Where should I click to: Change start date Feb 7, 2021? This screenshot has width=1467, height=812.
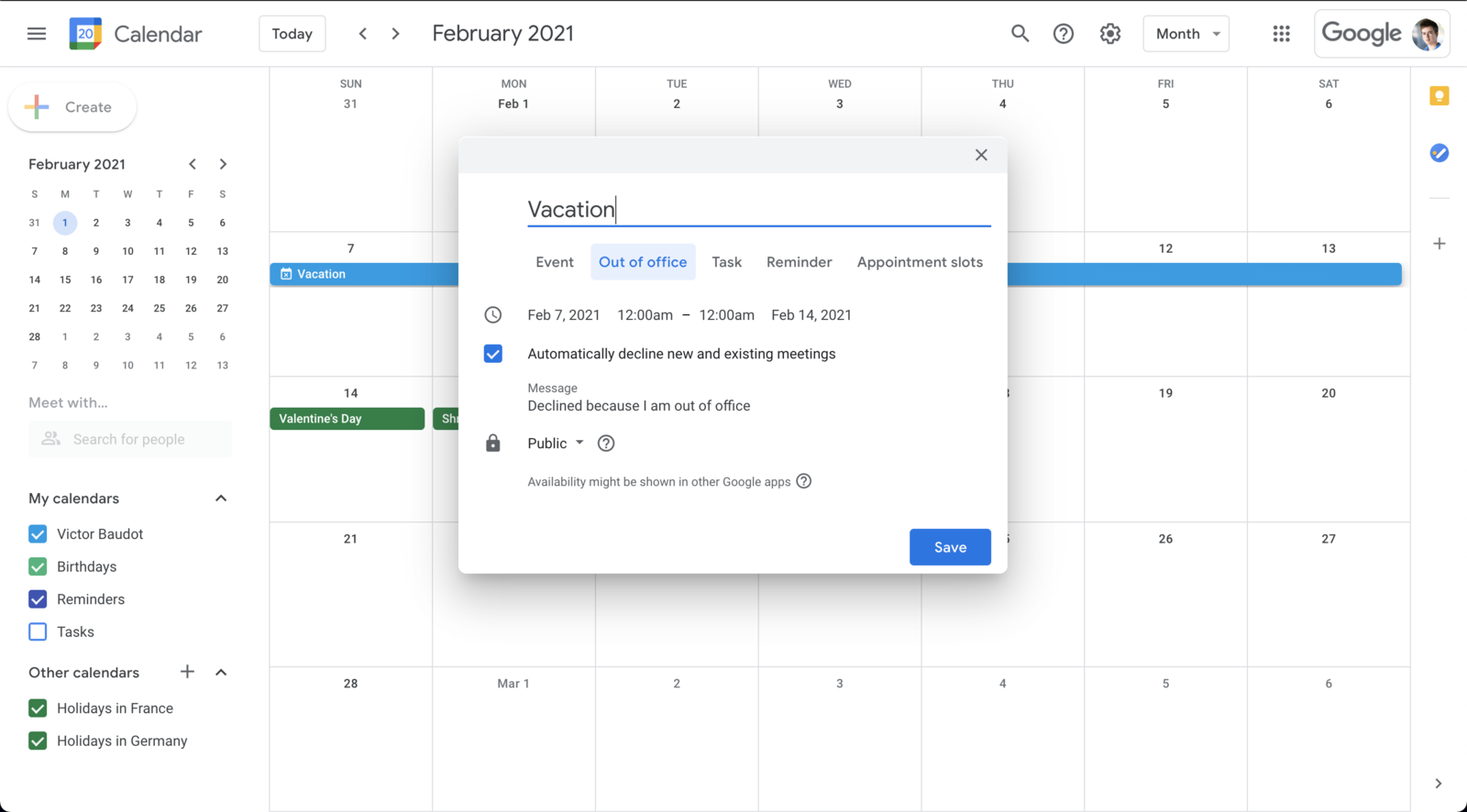point(564,315)
